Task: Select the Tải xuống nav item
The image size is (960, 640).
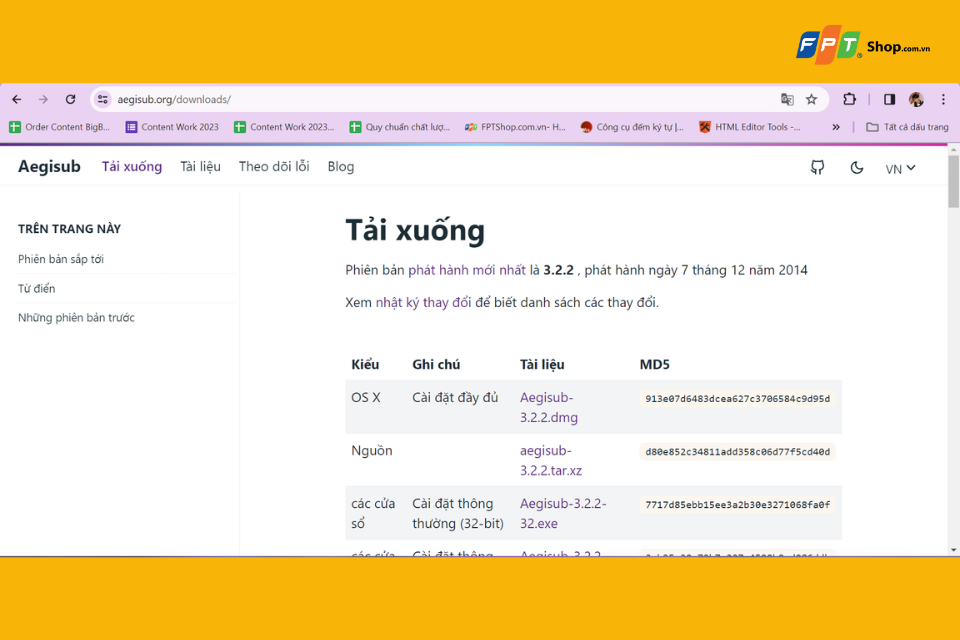Action: click(132, 167)
